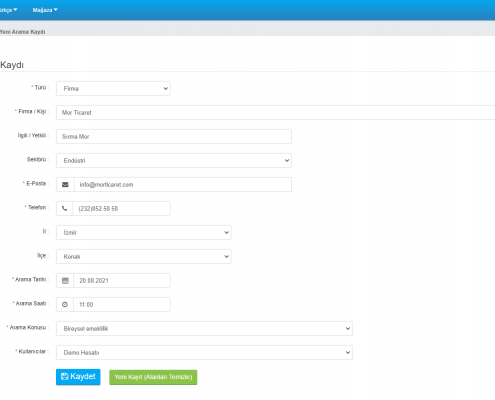Click the date field showing 20.08.2021
The height and width of the screenshot is (400, 495).
point(122,281)
